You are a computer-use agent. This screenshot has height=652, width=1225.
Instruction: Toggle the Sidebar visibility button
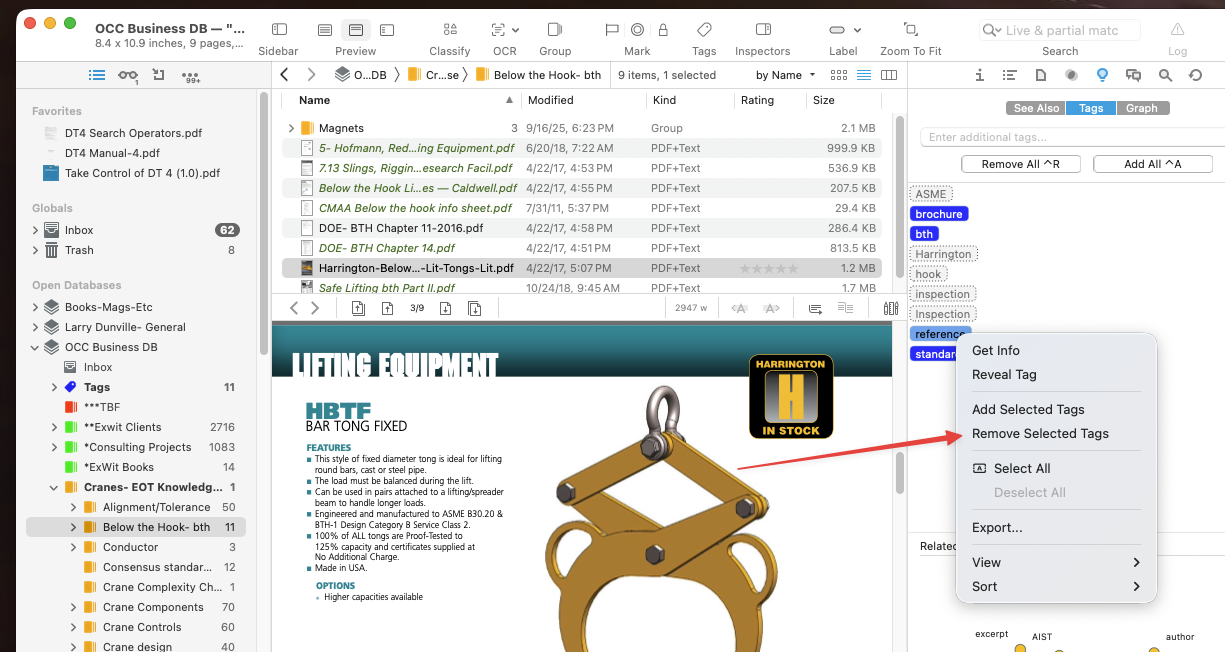279,30
